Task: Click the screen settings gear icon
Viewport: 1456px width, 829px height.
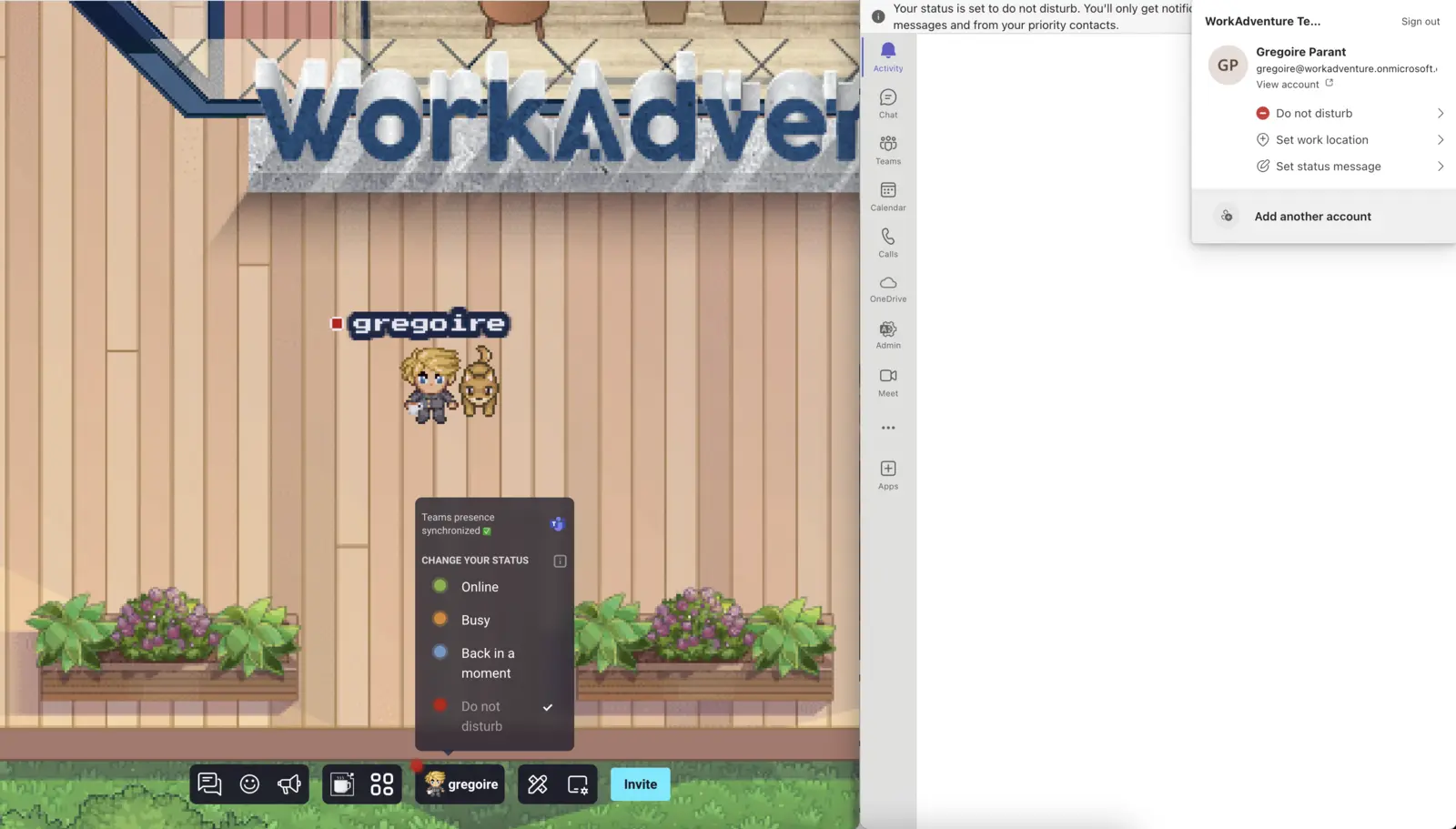Action: coord(578,784)
